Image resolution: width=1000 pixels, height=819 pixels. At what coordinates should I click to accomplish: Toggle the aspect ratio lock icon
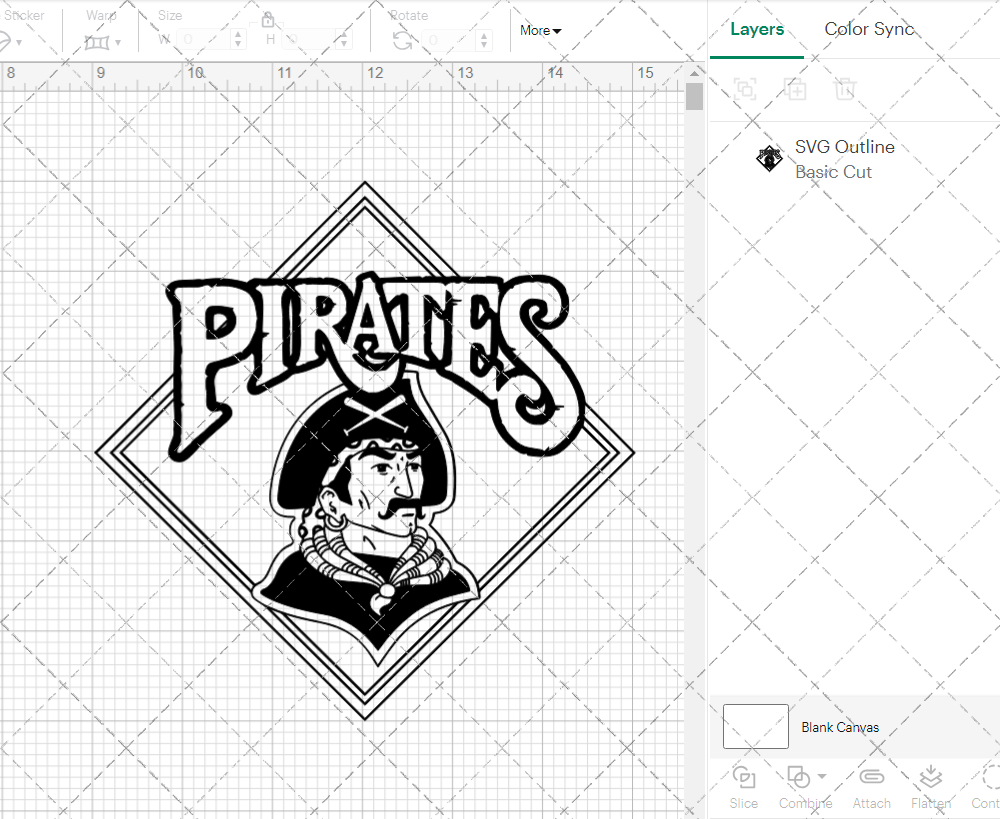[268, 20]
